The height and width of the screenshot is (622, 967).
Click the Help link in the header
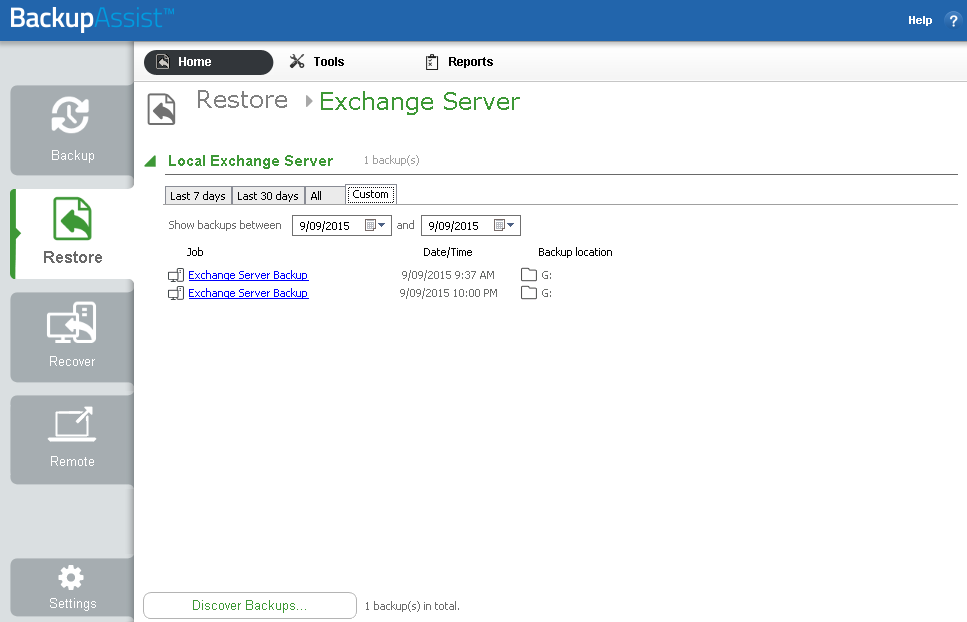pyautogui.click(x=920, y=20)
